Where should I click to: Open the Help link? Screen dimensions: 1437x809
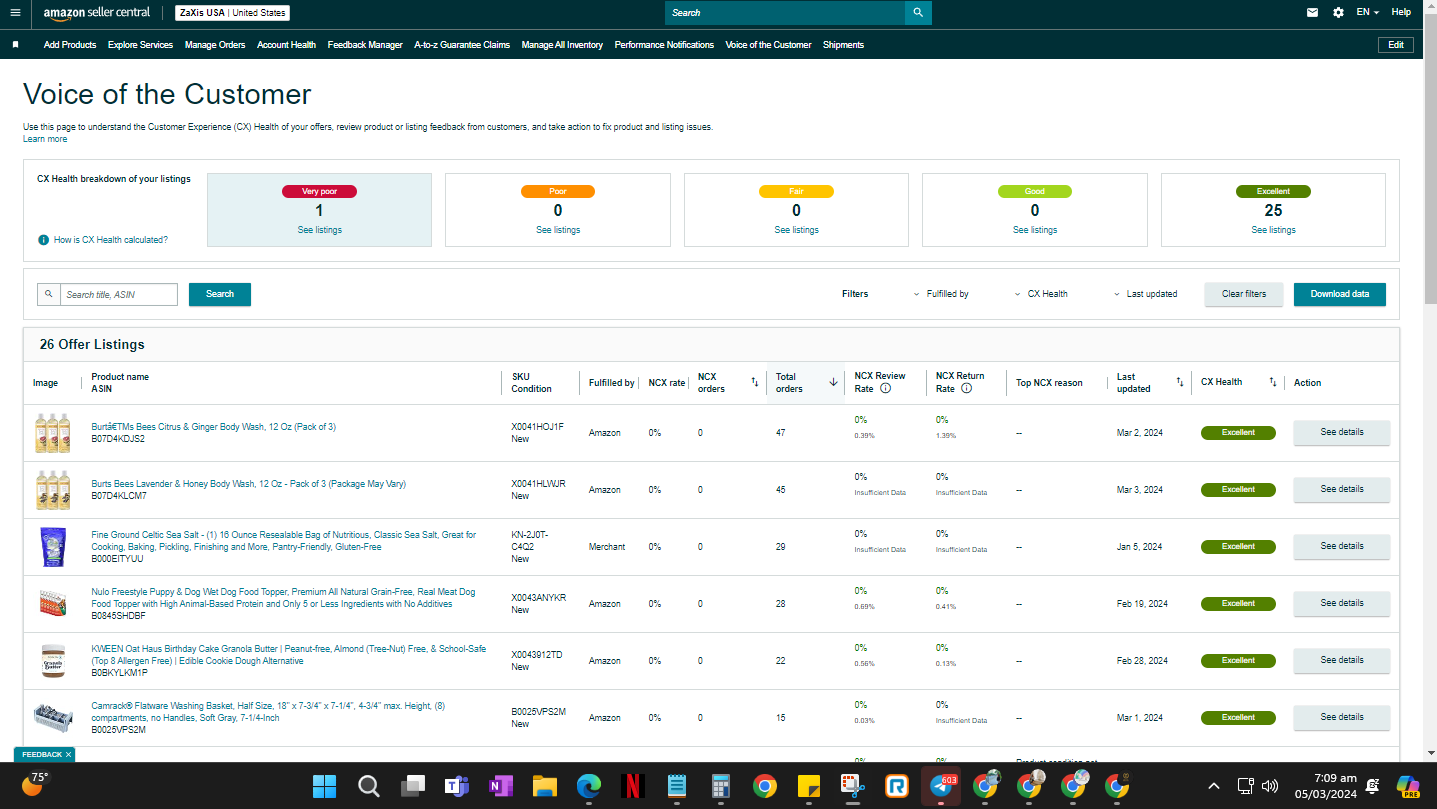pos(1401,13)
